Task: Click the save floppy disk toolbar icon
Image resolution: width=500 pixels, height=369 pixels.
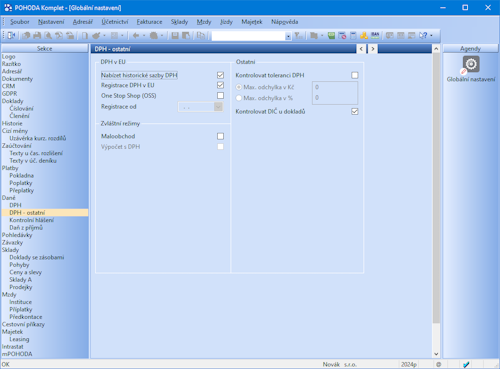Action: [x=175, y=35]
